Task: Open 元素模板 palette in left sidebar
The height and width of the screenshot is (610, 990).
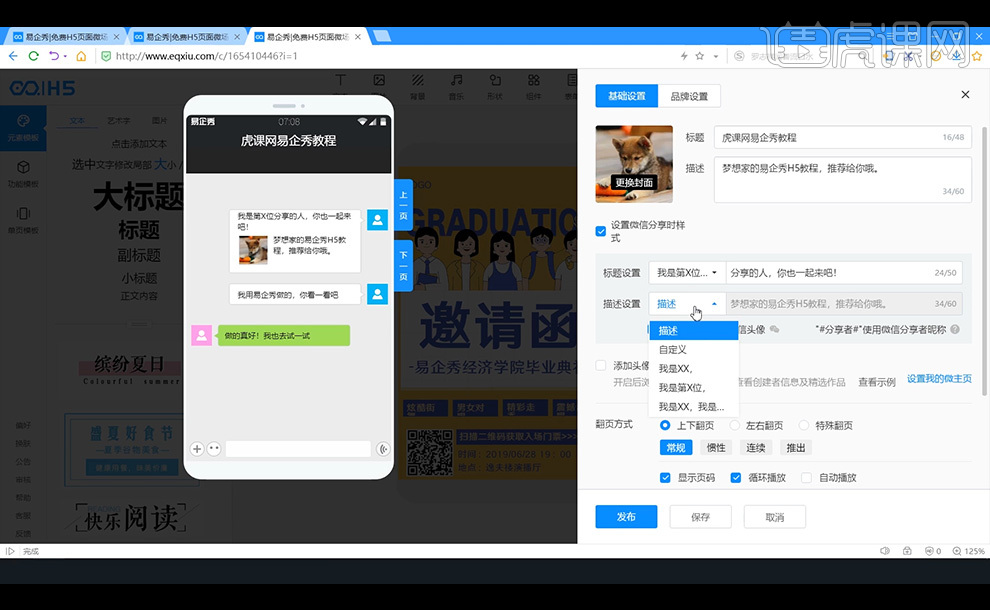Action: 23,128
